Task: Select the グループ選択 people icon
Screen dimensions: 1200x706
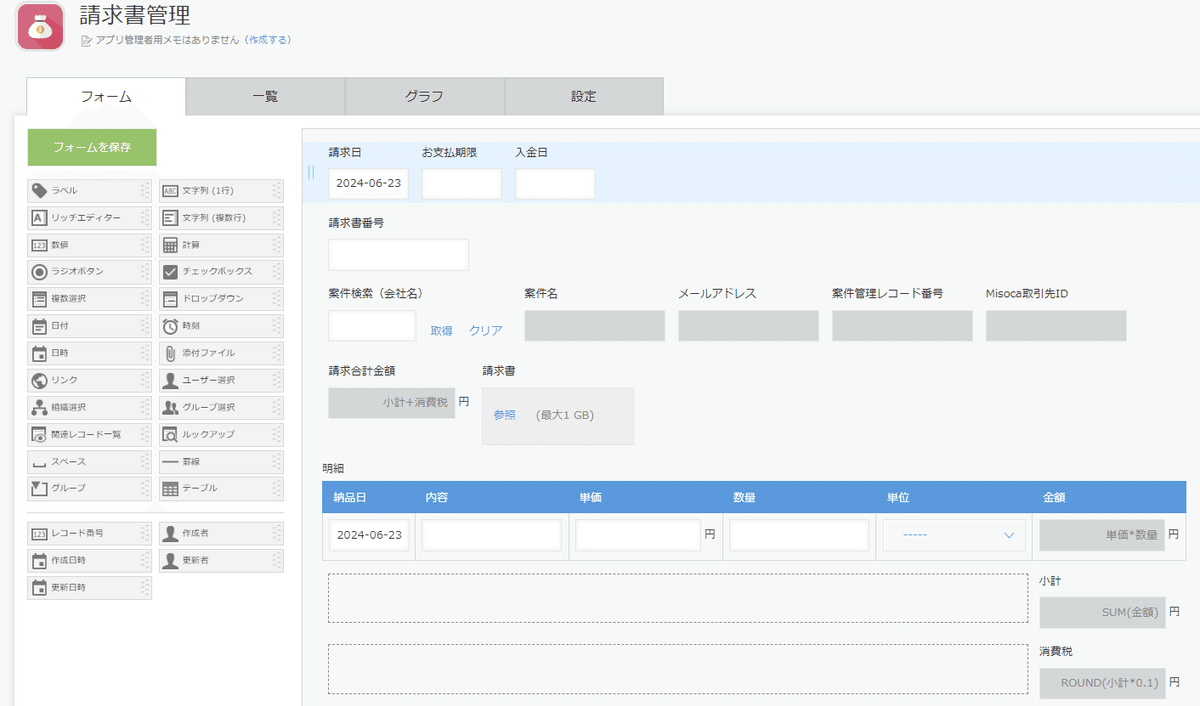Action: (x=170, y=407)
